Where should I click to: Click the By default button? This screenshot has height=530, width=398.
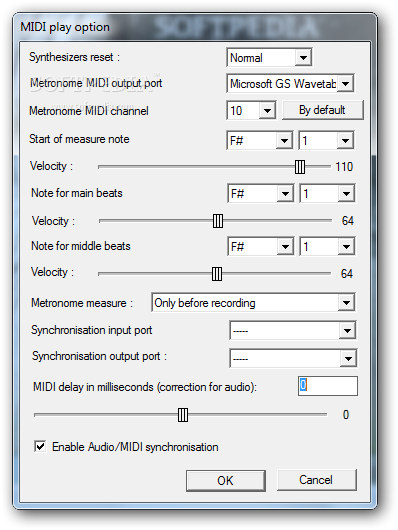pos(322,110)
